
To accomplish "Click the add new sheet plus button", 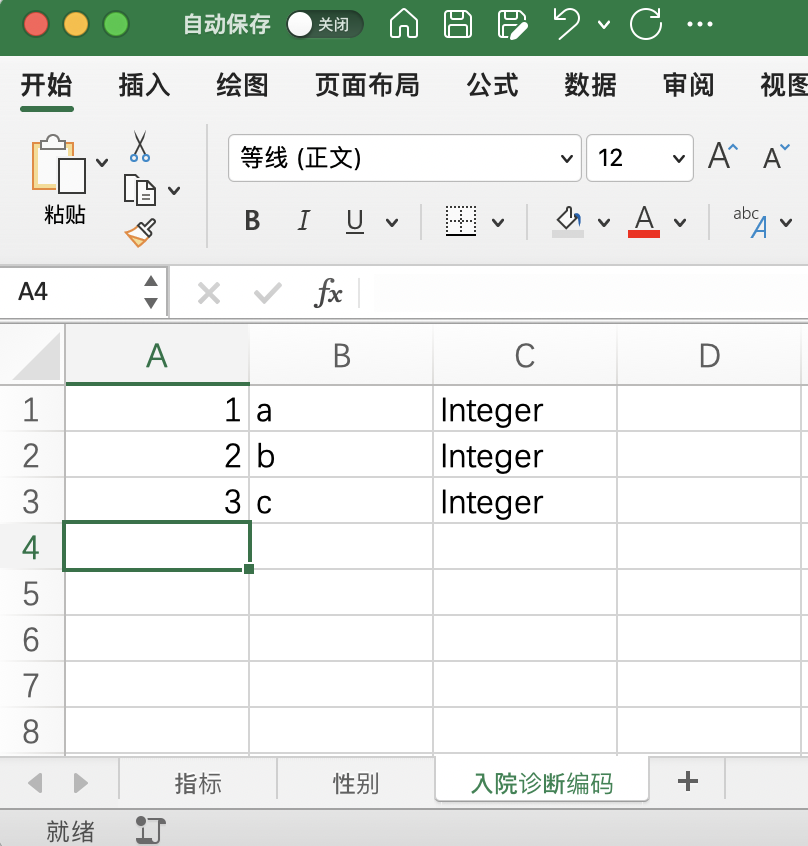I will pyautogui.click(x=687, y=782).
